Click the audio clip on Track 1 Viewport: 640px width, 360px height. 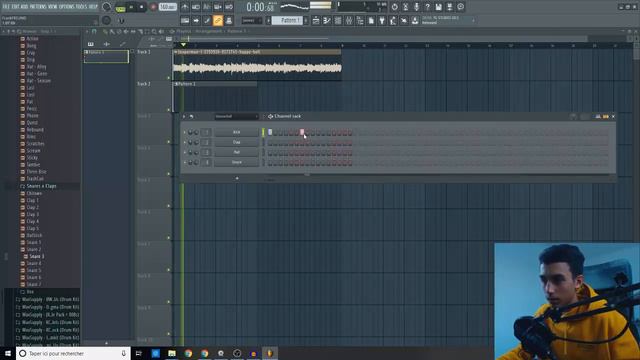[258, 65]
